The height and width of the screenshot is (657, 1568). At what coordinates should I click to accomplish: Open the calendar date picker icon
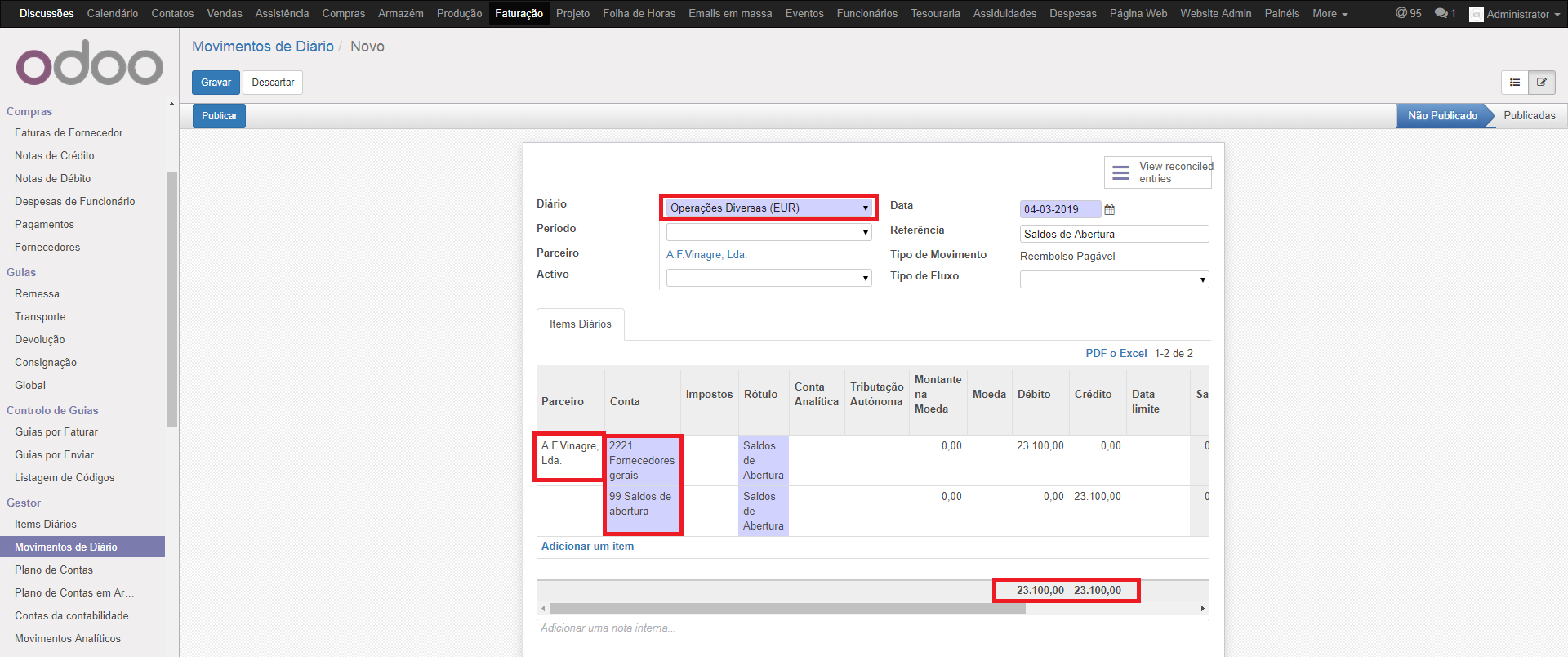click(1109, 210)
